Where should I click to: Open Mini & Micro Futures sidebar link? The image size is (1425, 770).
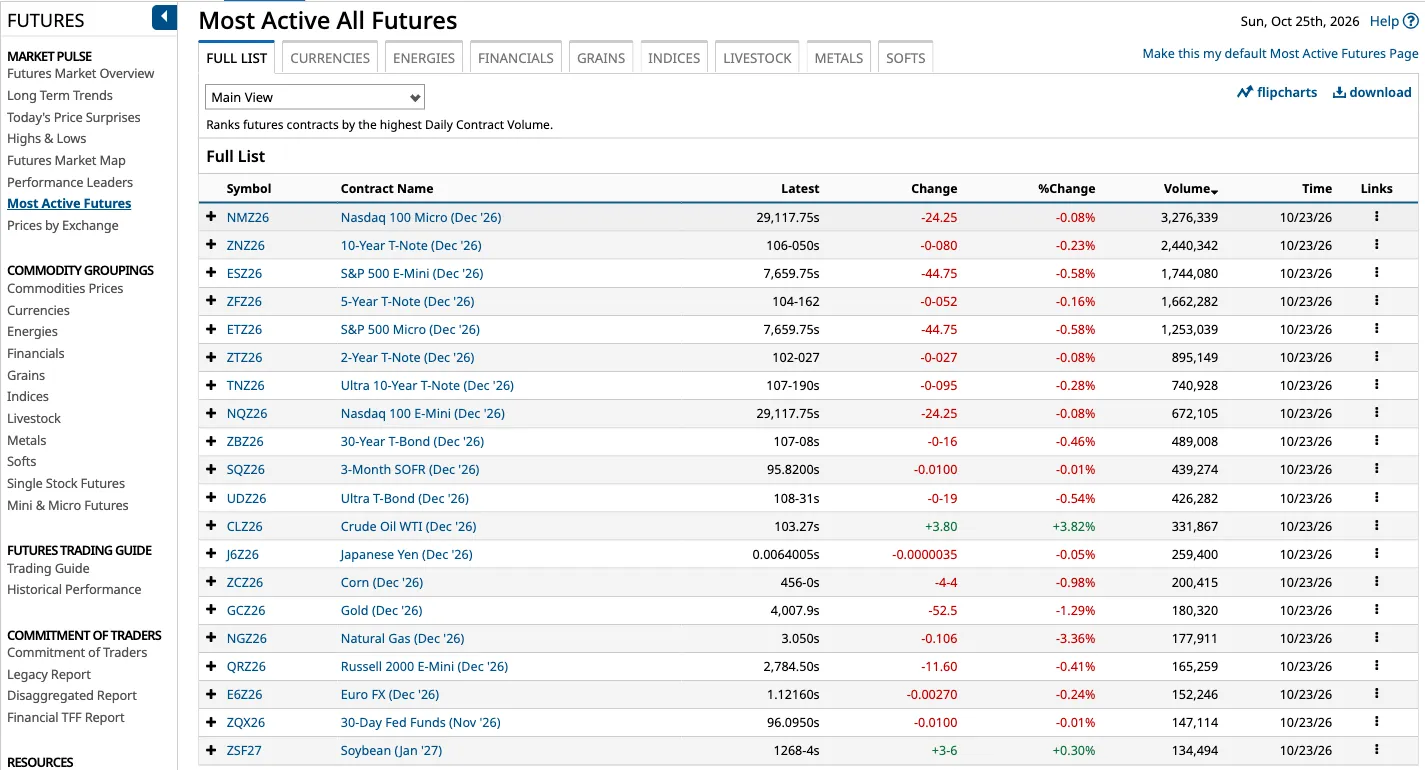(68, 505)
